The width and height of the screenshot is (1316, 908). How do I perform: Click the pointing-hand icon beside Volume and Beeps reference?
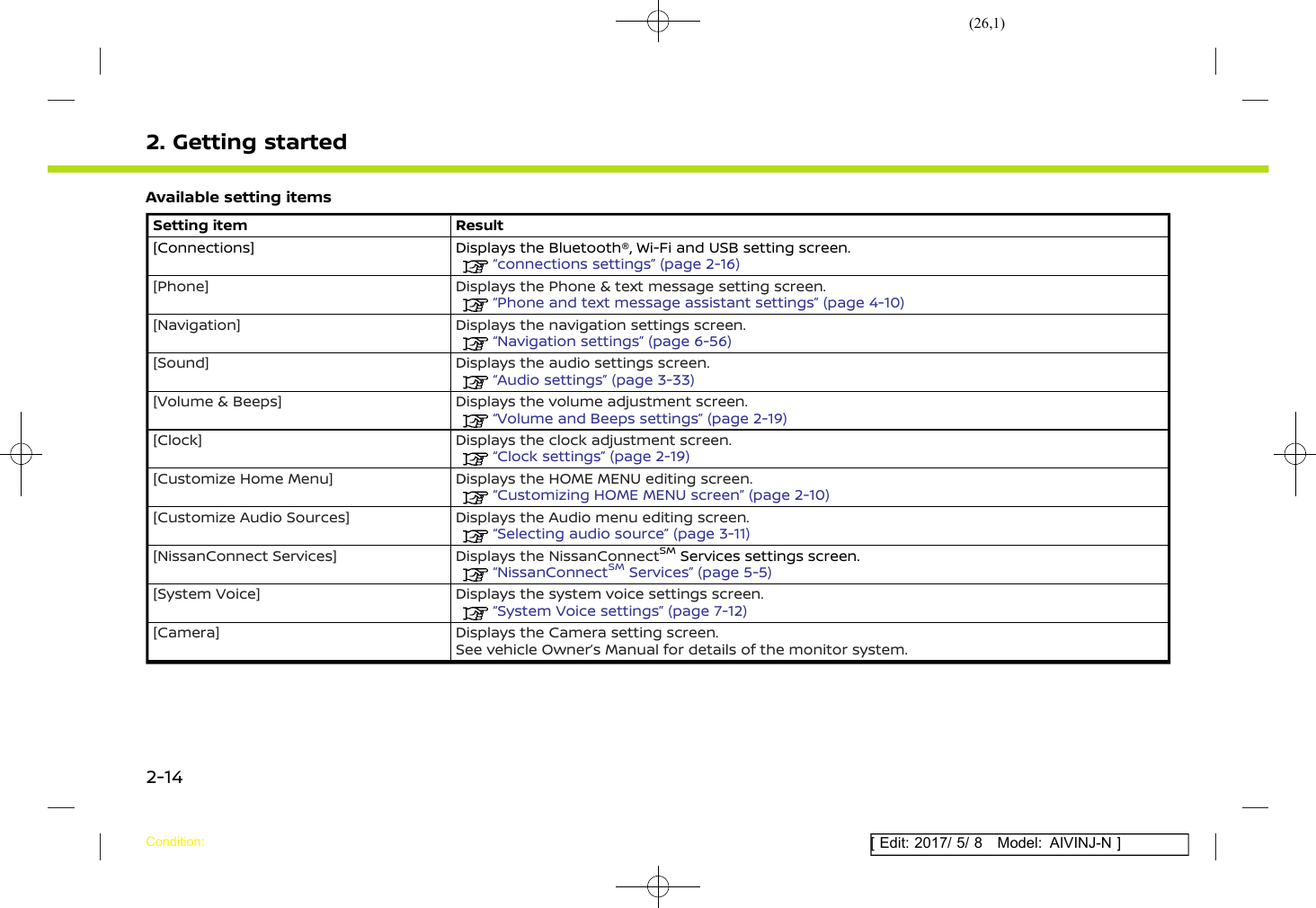pos(475,421)
